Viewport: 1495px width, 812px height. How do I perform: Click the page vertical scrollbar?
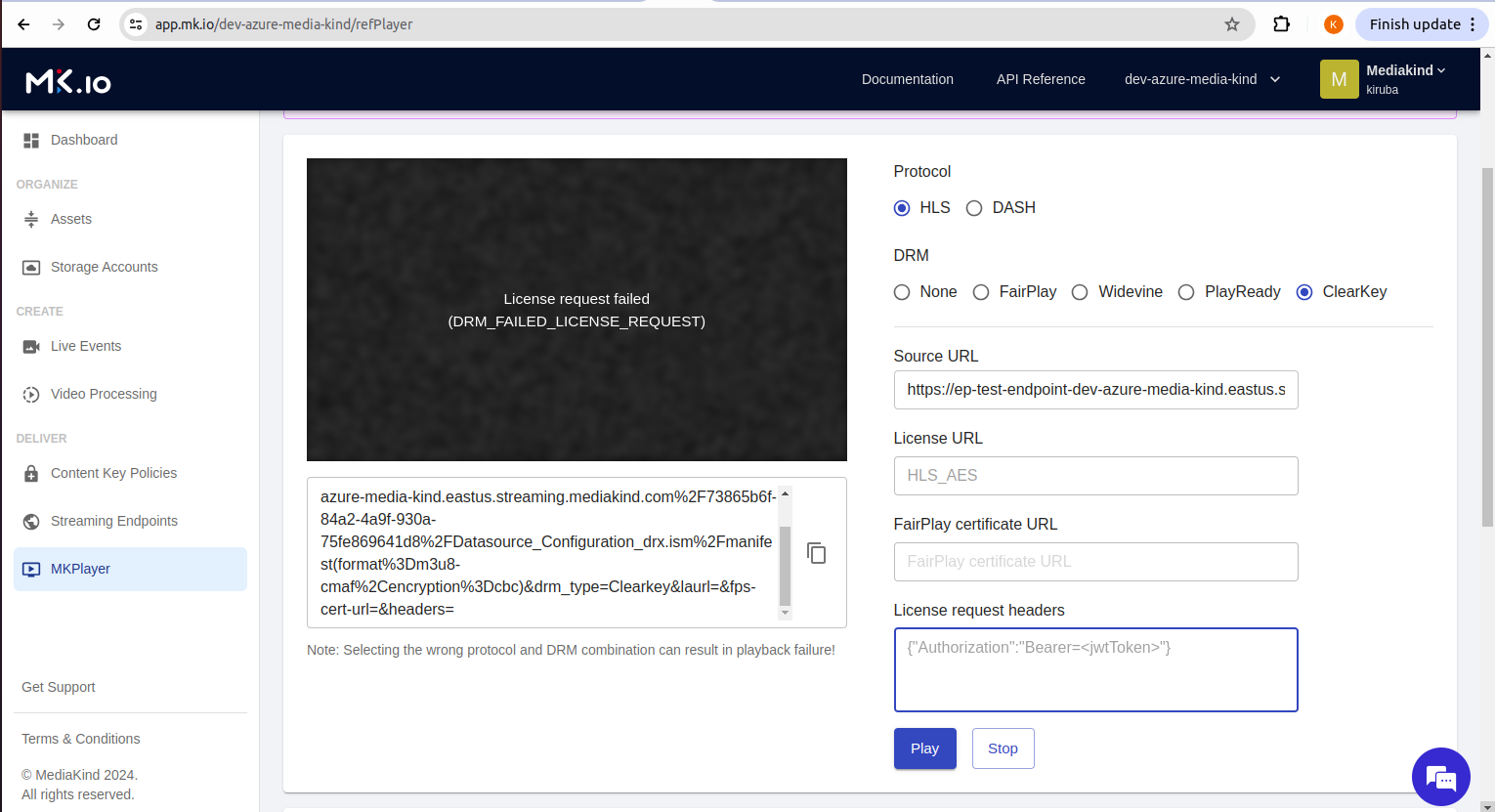pyautogui.click(x=1487, y=347)
